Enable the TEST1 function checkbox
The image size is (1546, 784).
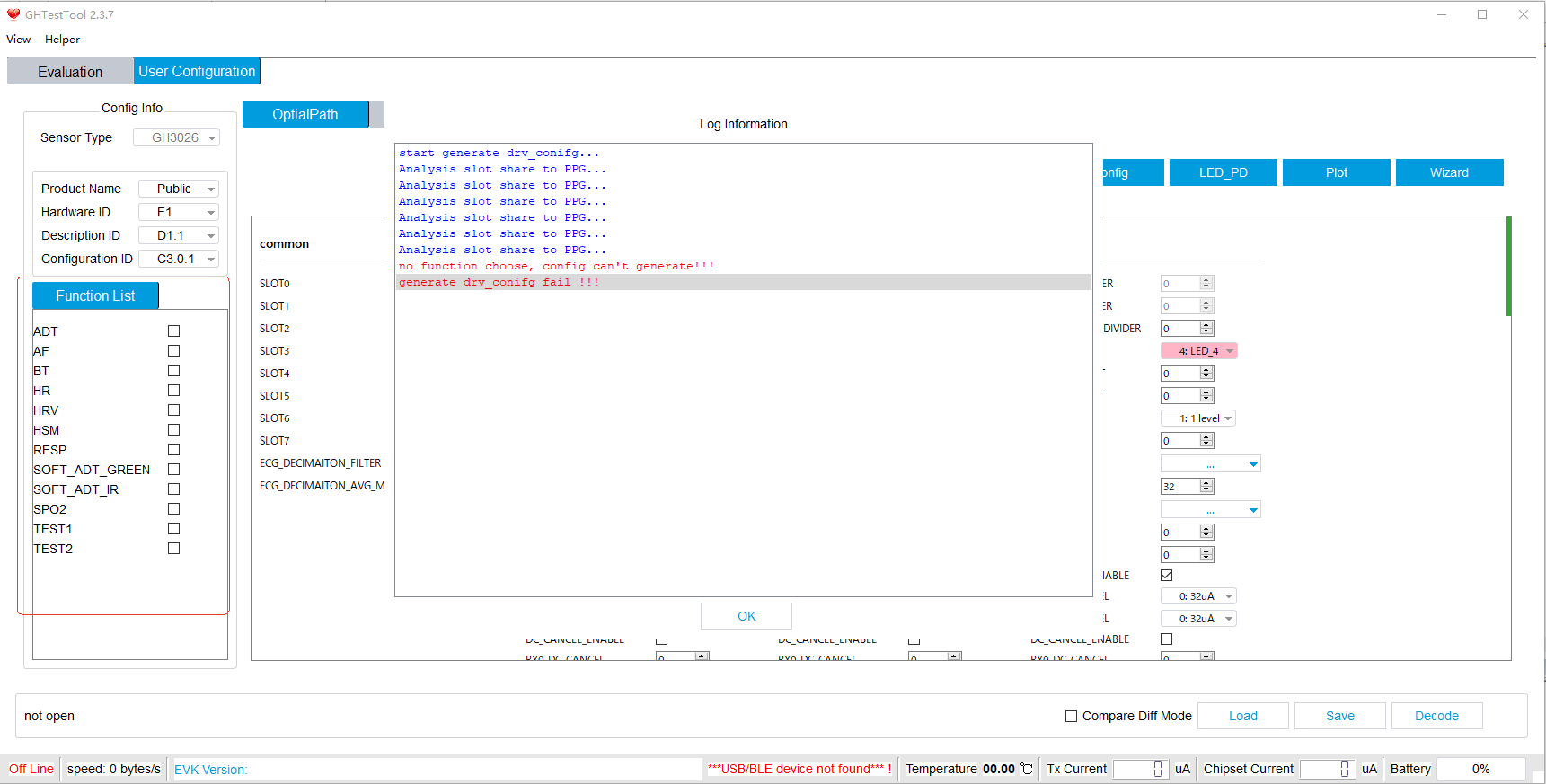[173, 529]
